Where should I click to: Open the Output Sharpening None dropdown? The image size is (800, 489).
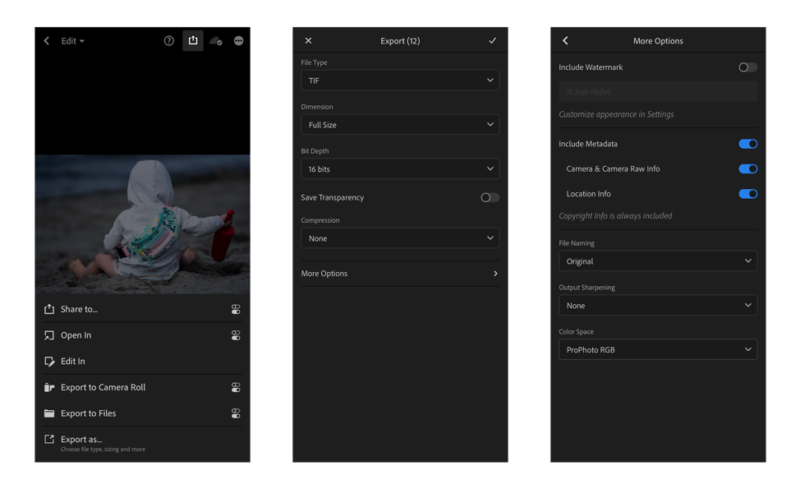point(658,306)
